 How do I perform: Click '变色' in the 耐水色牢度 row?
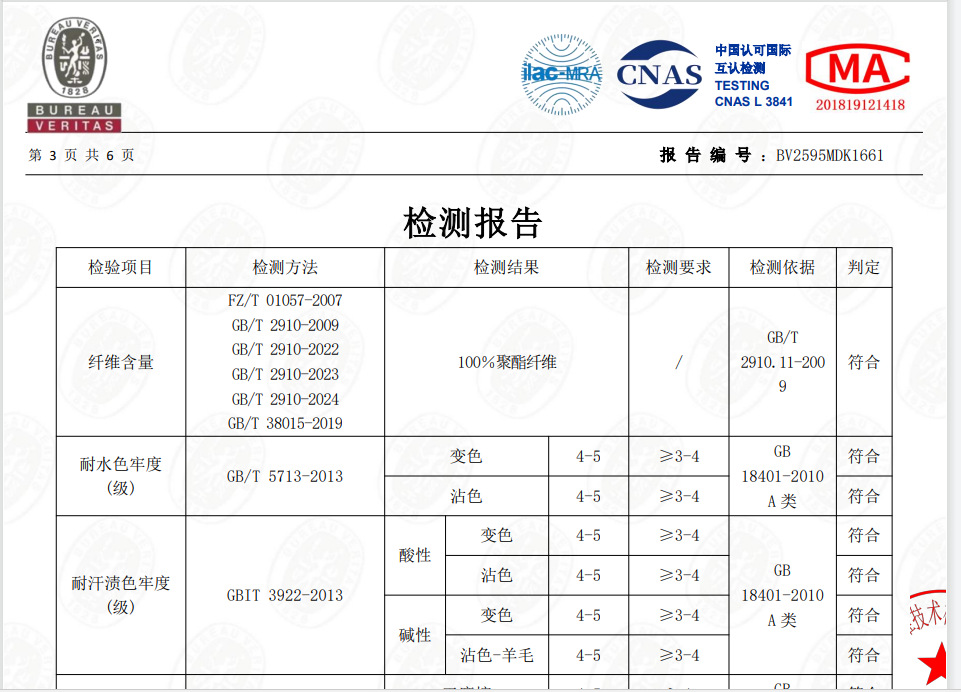(466, 456)
